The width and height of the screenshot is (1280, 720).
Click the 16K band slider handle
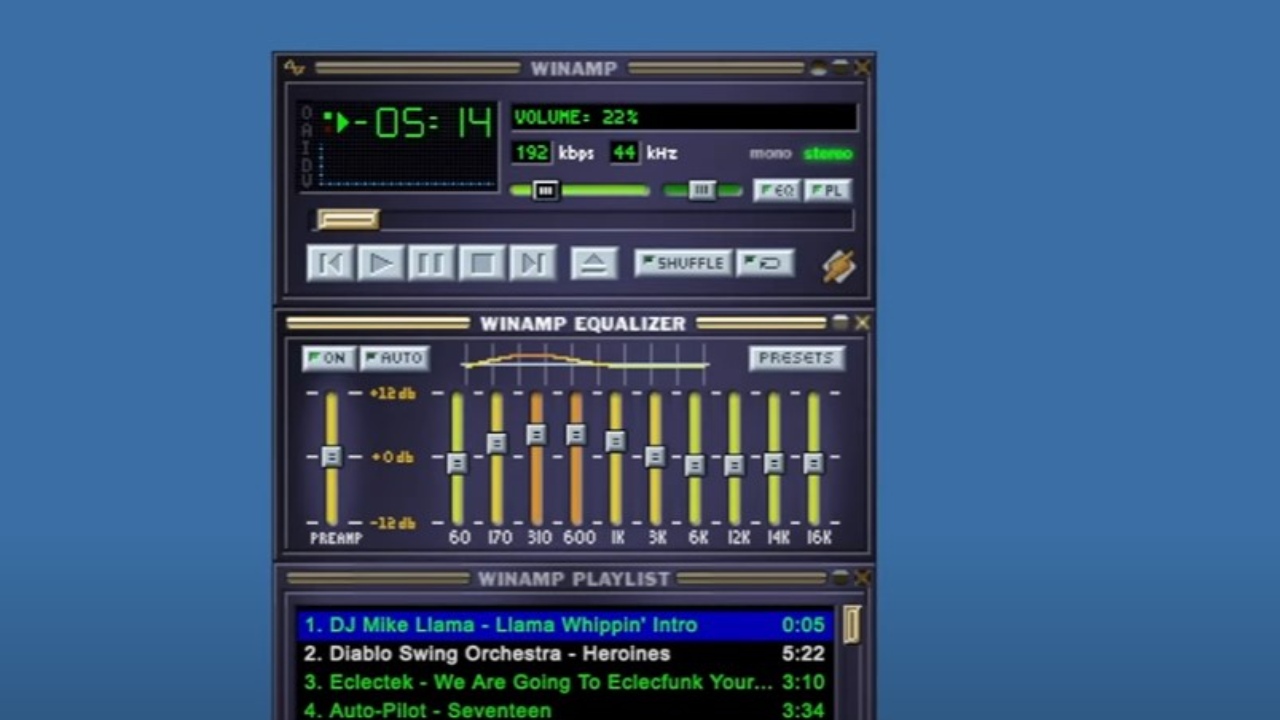814,463
